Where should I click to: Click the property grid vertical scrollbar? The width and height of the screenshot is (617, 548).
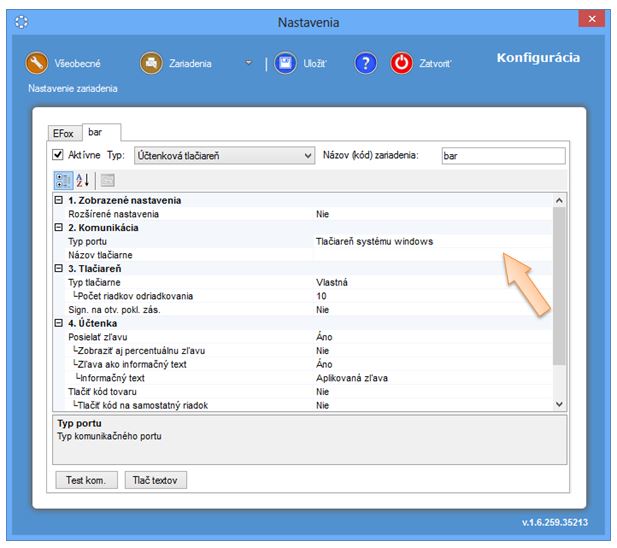[x=559, y=300]
